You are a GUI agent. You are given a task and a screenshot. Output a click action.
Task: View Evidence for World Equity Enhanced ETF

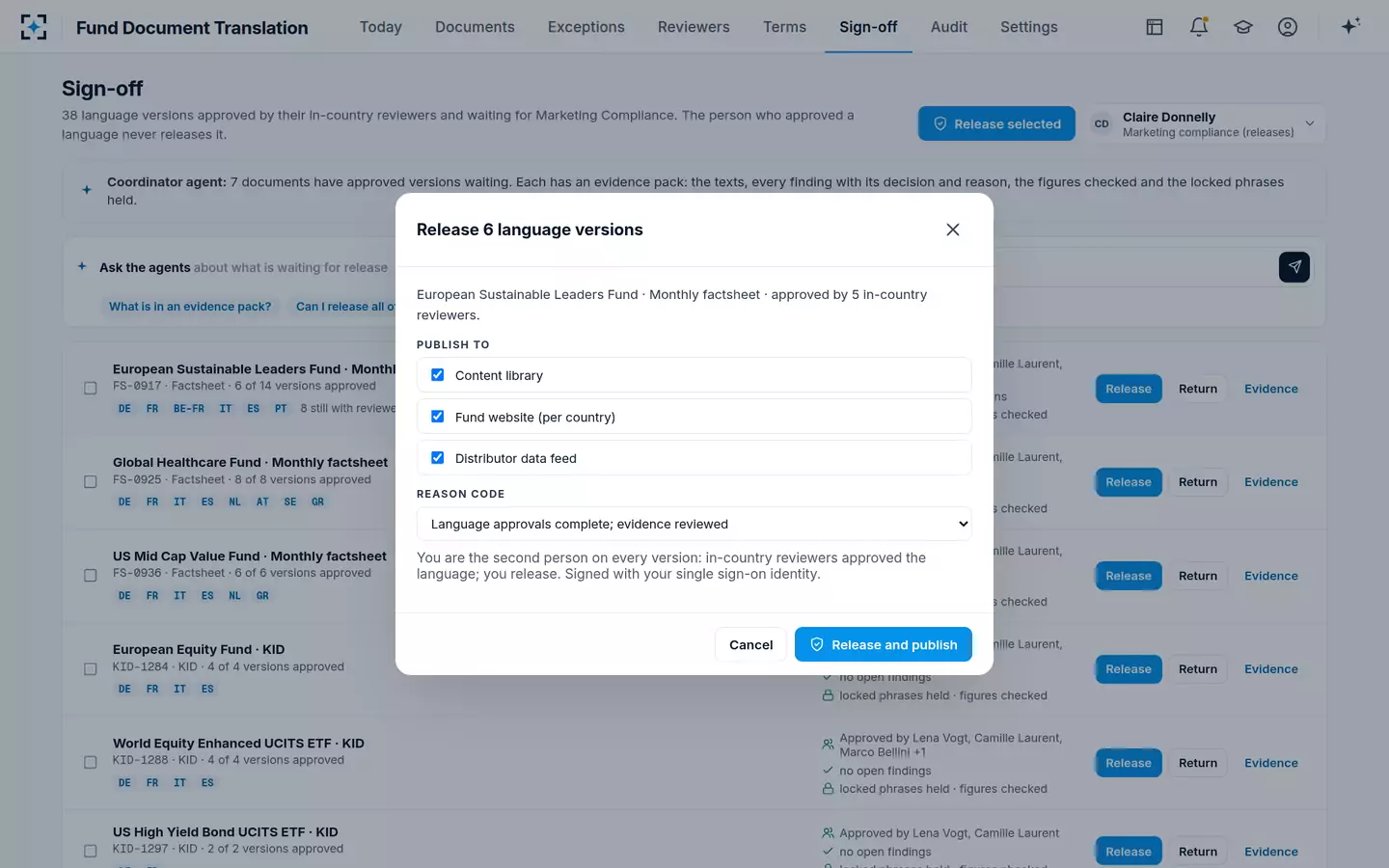click(1271, 763)
